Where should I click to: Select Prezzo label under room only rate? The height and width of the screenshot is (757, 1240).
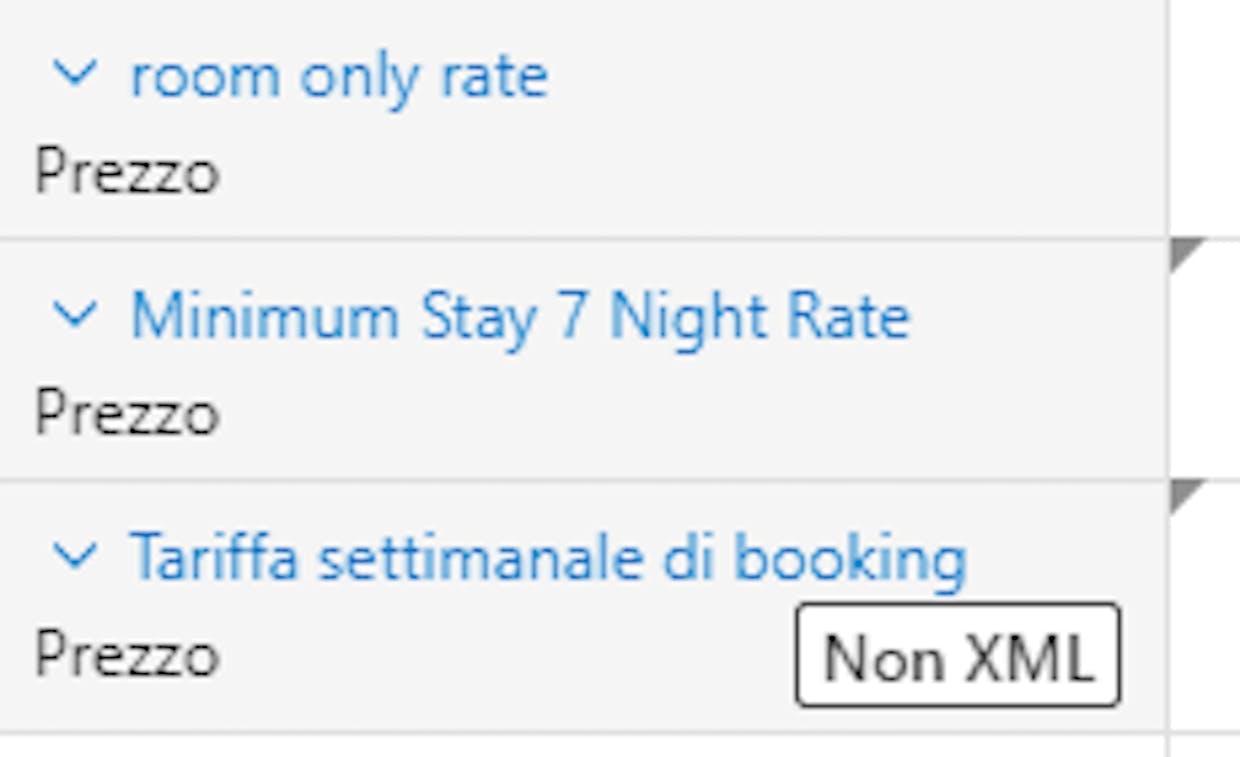click(x=127, y=172)
